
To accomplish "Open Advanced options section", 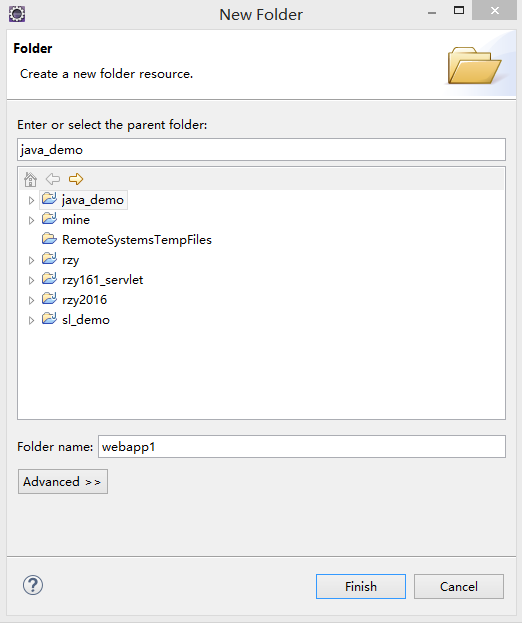I will tap(63, 482).
